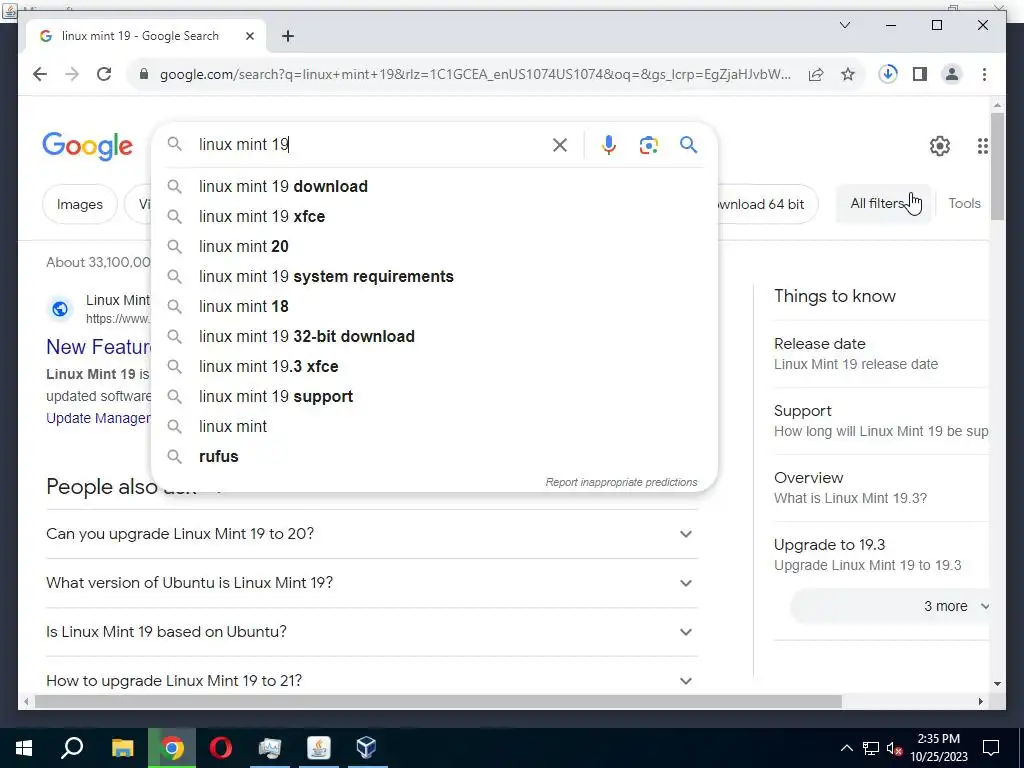Open the Google apps grid

tap(982, 146)
